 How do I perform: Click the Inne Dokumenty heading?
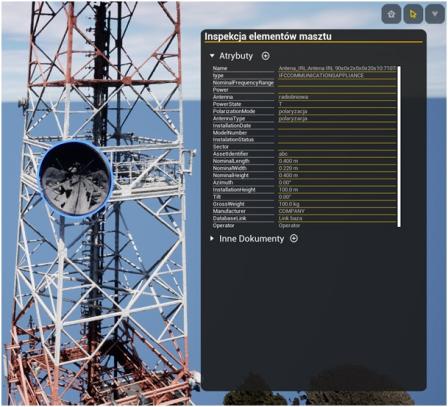point(251,239)
